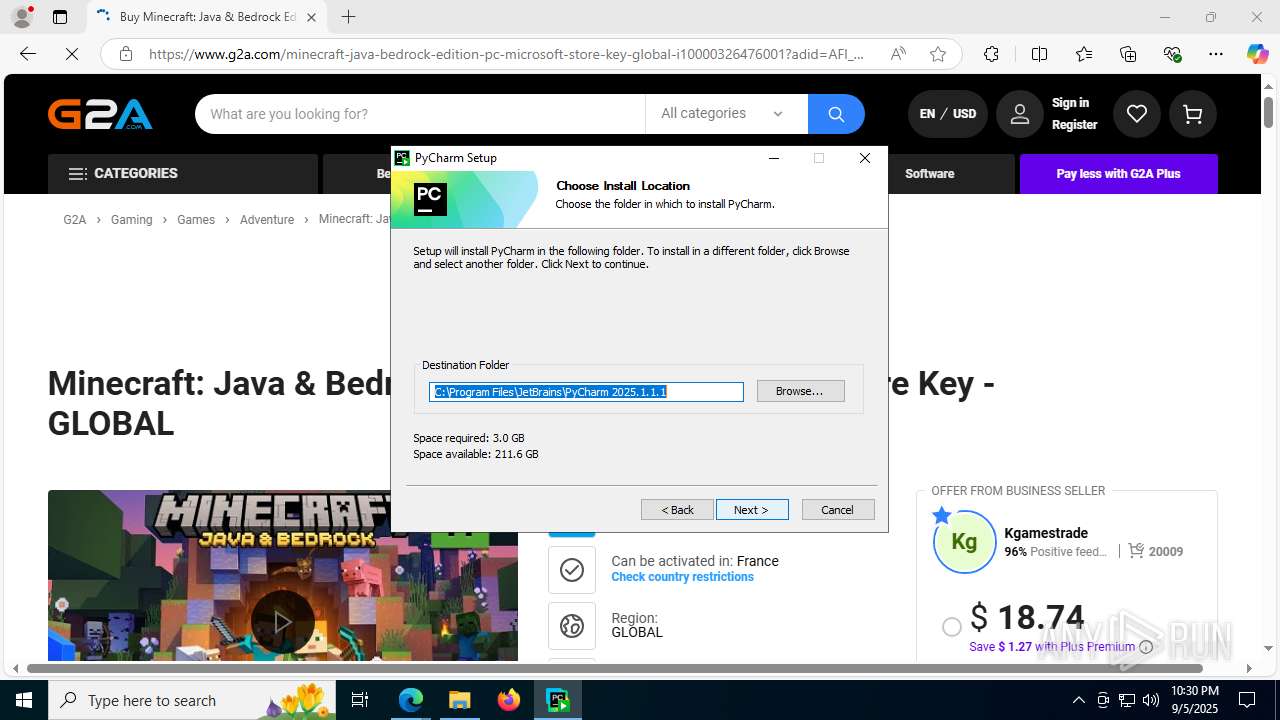The image size is (1280, 720).
Task: Open the Copilot icon
Action: point(1257,54)
